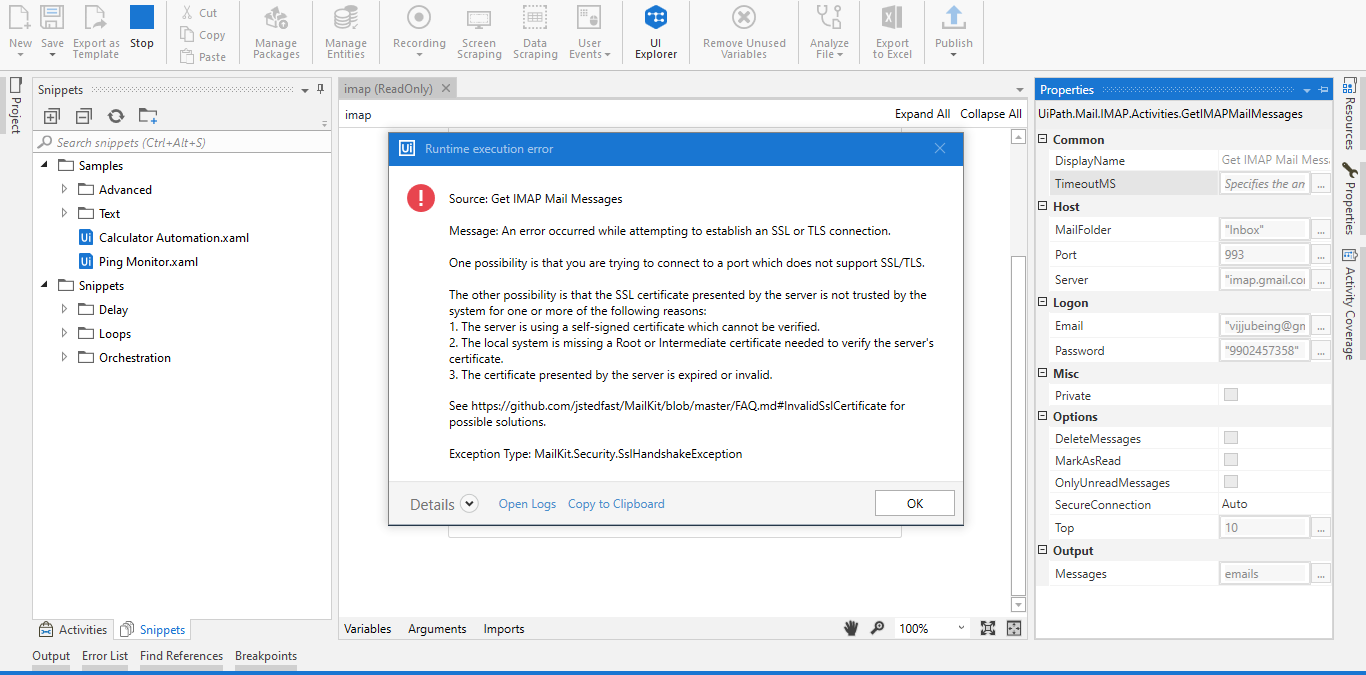Click OK in error dialog
This screenshot has width=1366, height=675.
point(914,503)
